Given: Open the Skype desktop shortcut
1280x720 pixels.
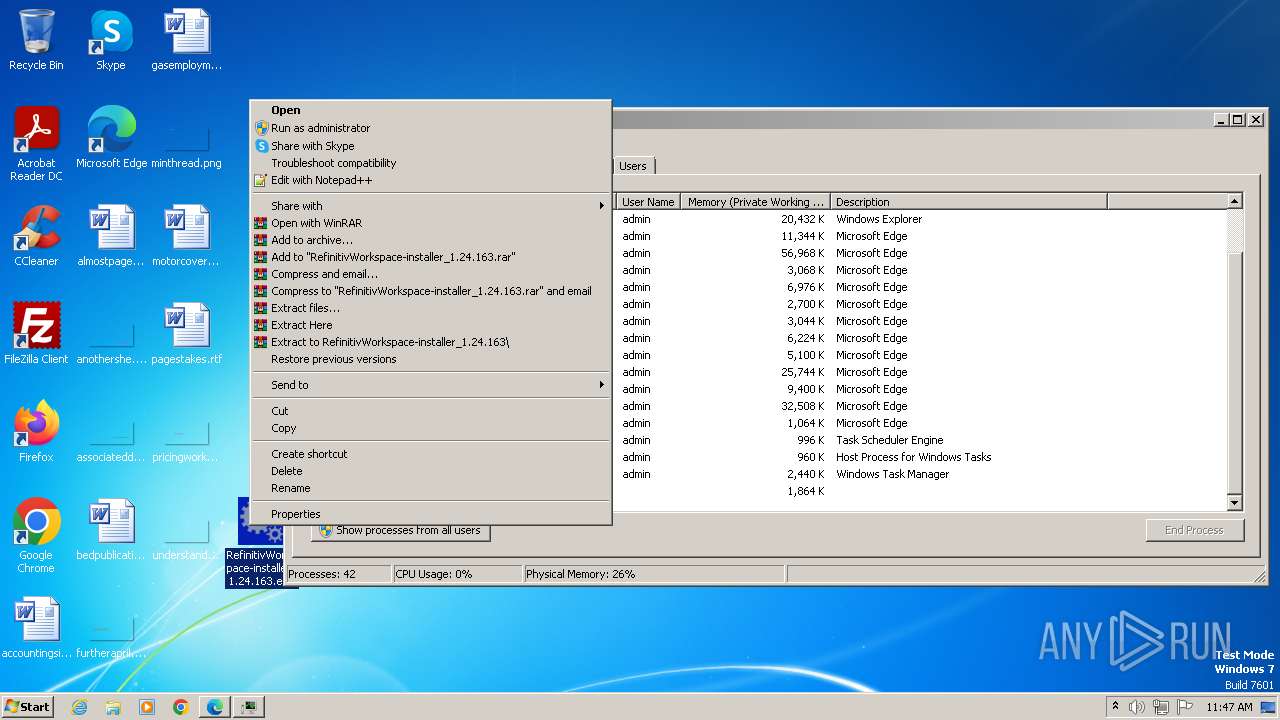Looking at the screenshot, I should (110, 40).
